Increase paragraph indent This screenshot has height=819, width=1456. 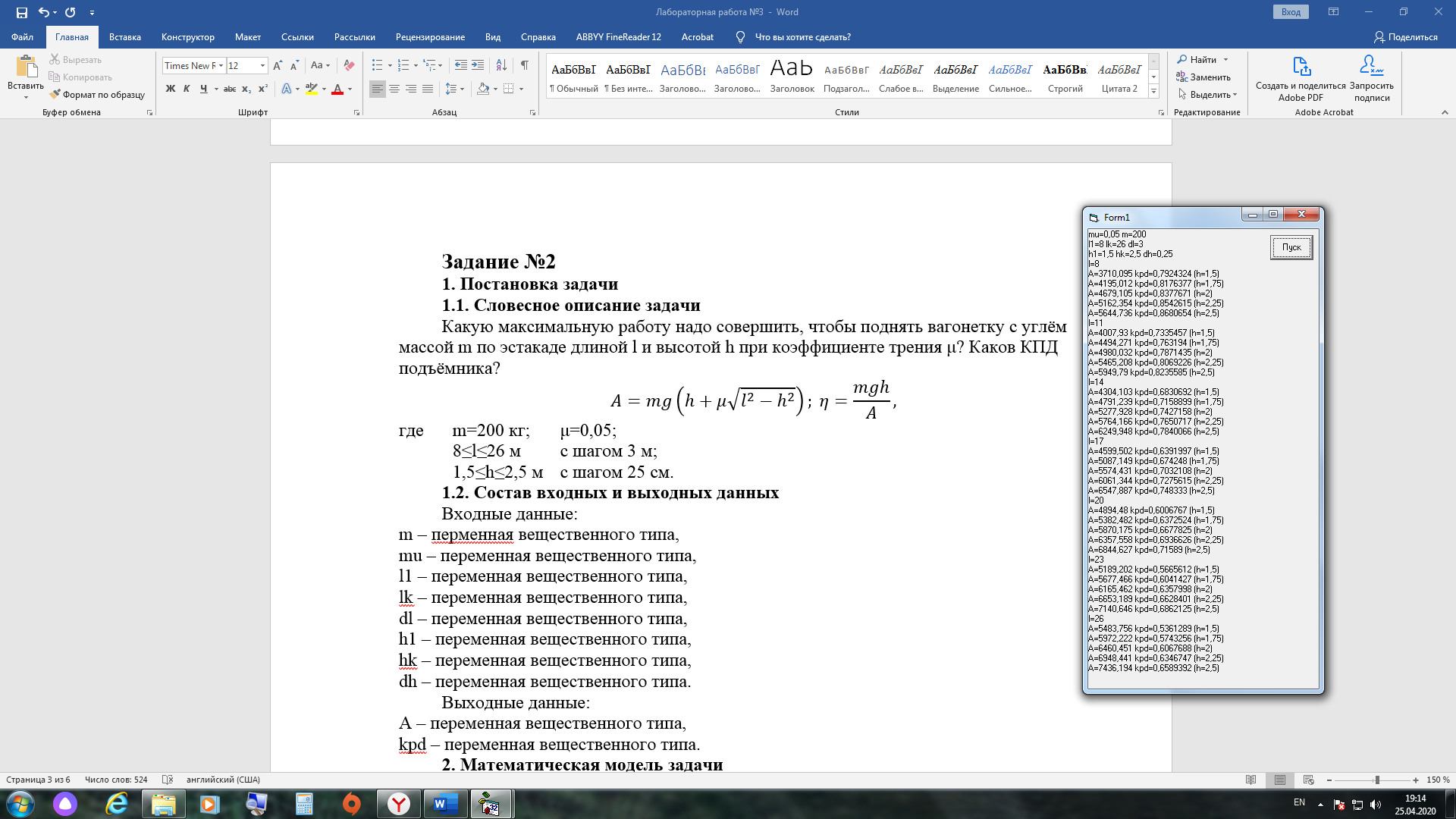pos(478,65)
